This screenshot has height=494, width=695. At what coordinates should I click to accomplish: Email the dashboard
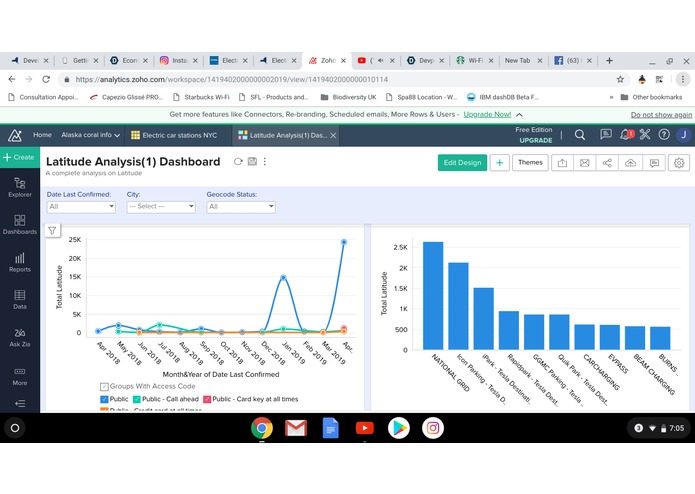pyautogui.click(x=585, y=163)
